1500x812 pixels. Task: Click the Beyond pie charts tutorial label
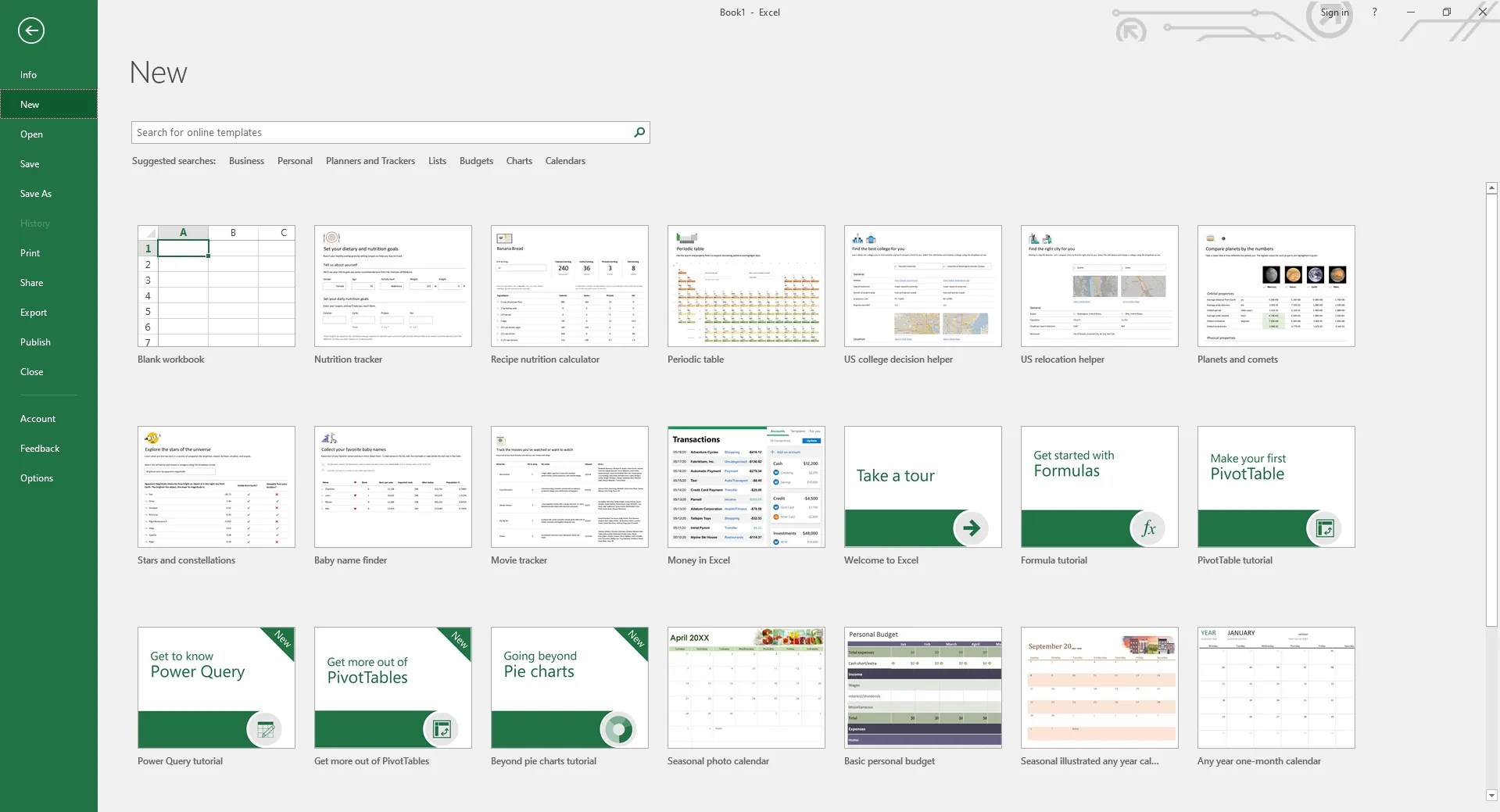[543, 761]
